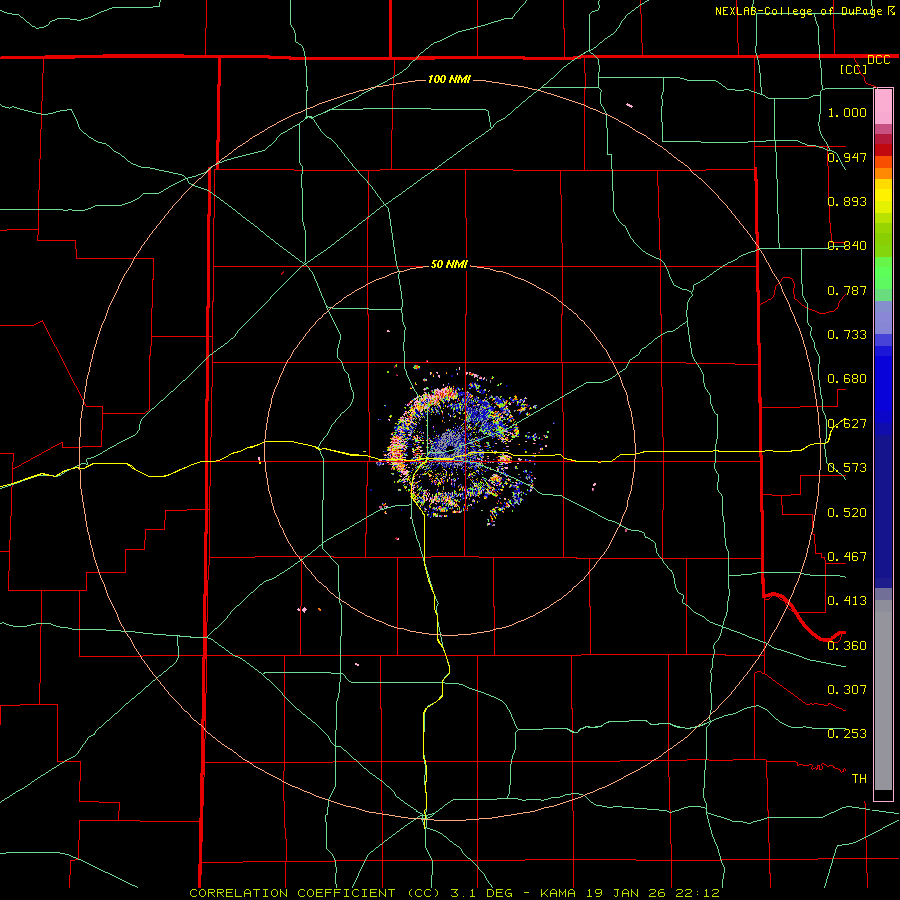Image resolution: width=900 pixels, height=900 pixels.
Task: Select the 0.307 legend value
Action: tap(847, 689)
